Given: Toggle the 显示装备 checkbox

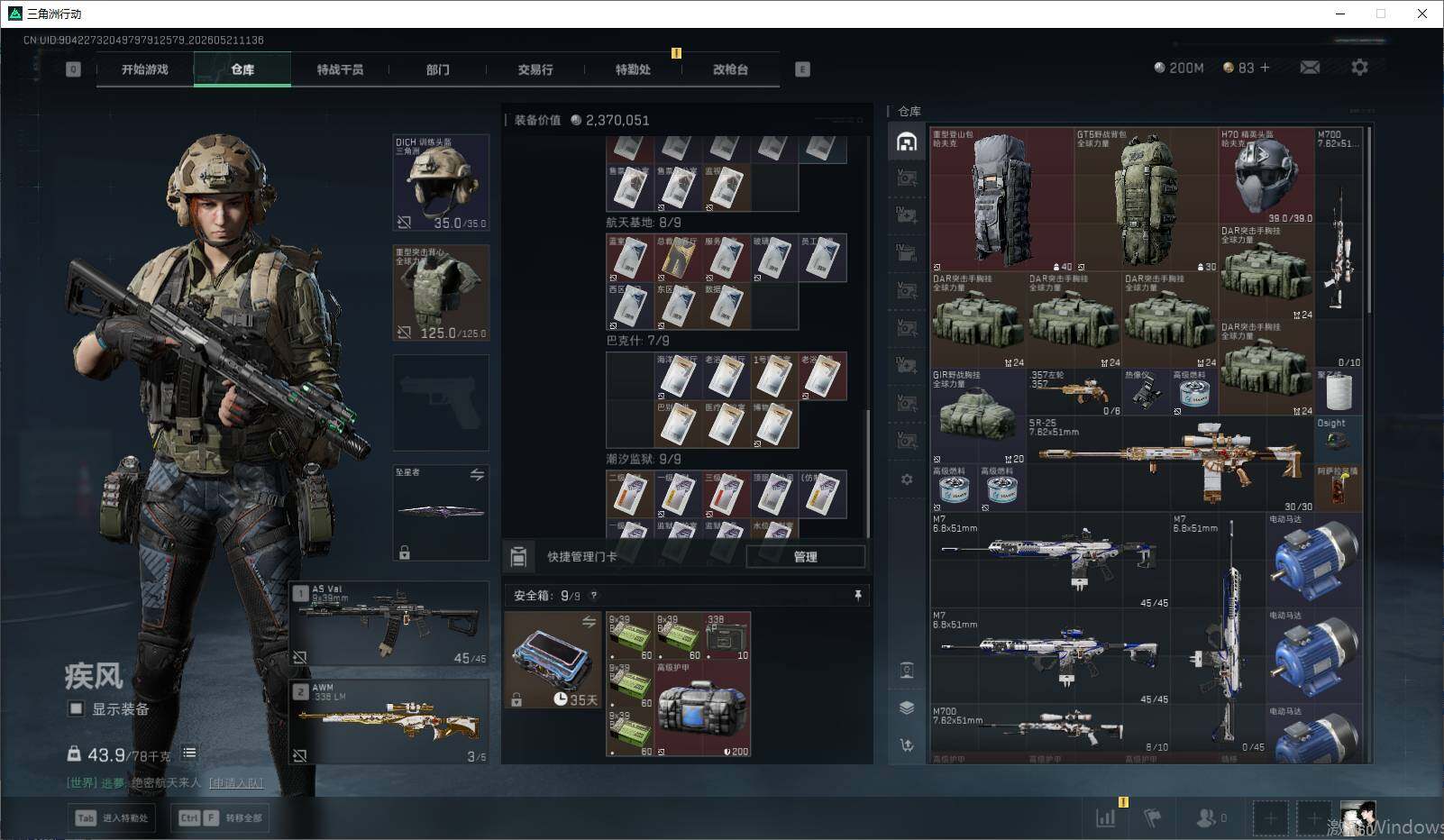Looking at the screenshot, I should [76, 708].
